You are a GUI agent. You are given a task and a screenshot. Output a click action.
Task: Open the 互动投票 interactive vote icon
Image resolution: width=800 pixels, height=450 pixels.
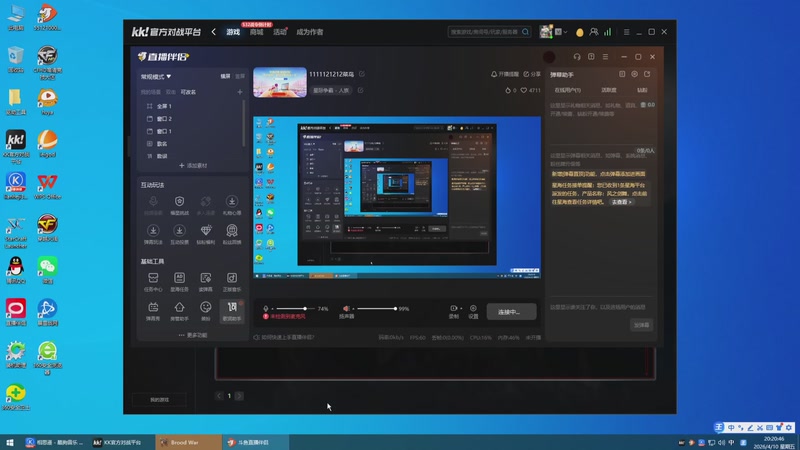point(179,234)
